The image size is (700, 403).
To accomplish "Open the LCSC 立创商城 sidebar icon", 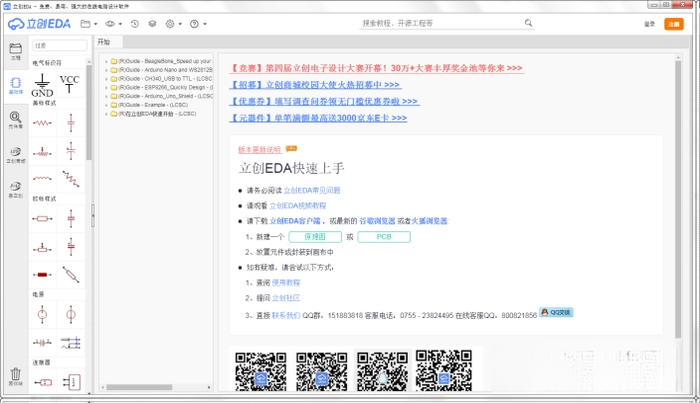I will pyautogui.click(x=16, y=154).
